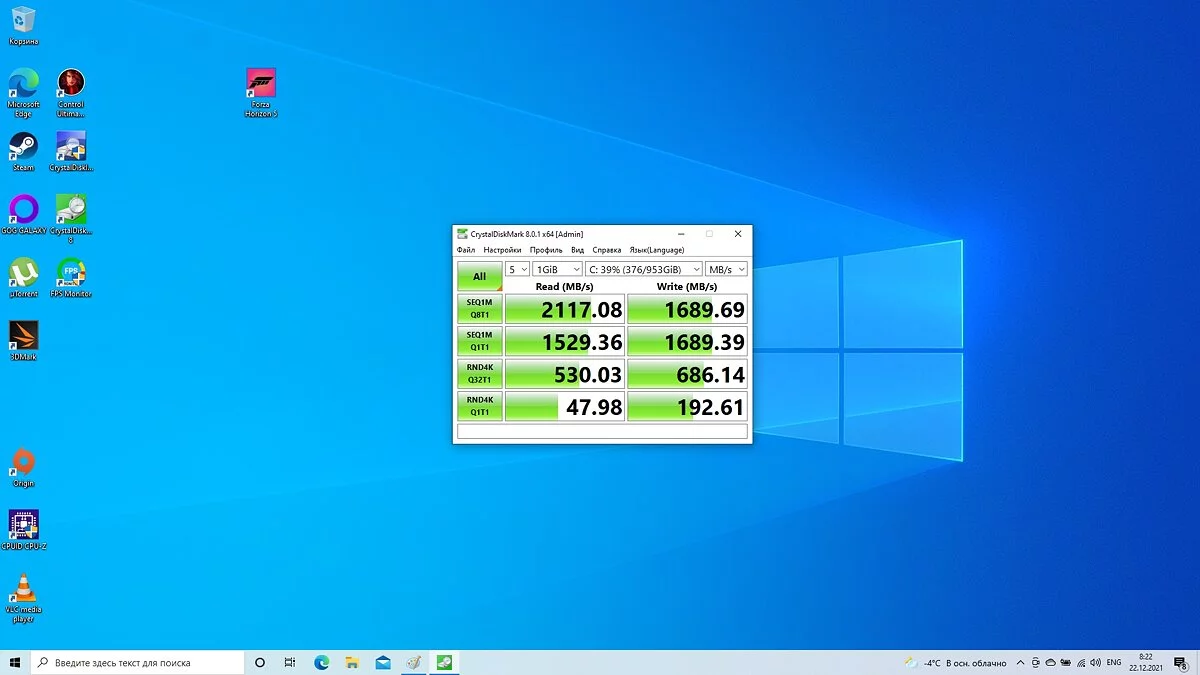Image resolution: width=1200 pixels, height=675 pixels.
Task: Expand the 1GiB test size dropdown
Action: point(557,269)
